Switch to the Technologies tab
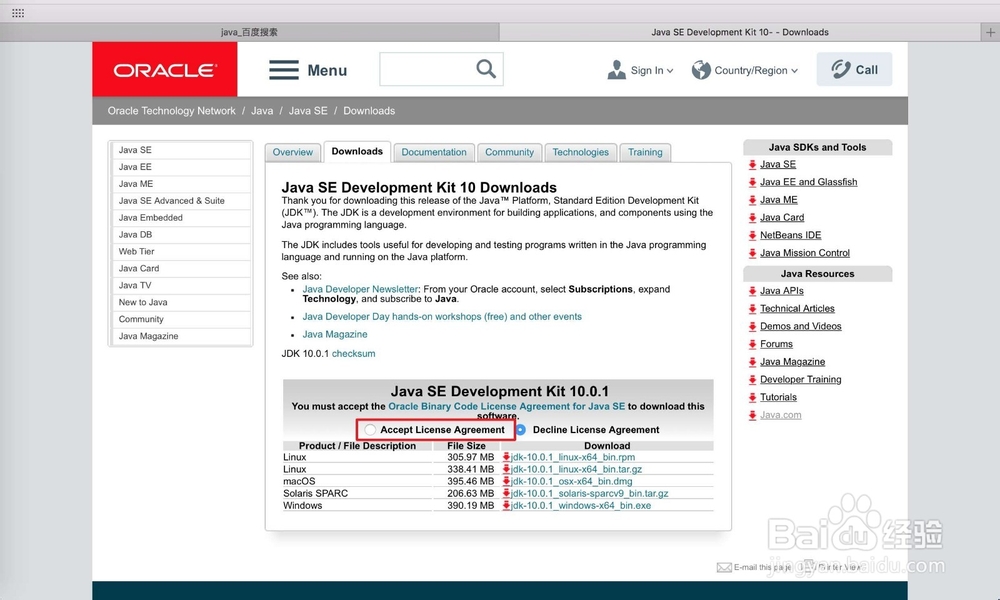This screenshot has height=600, width=1000. 580,152
